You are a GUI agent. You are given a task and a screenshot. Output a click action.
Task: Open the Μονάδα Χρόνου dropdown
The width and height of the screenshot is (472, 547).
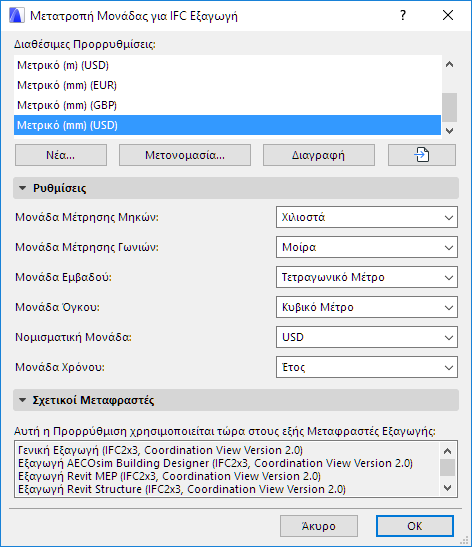coord(367,367)
